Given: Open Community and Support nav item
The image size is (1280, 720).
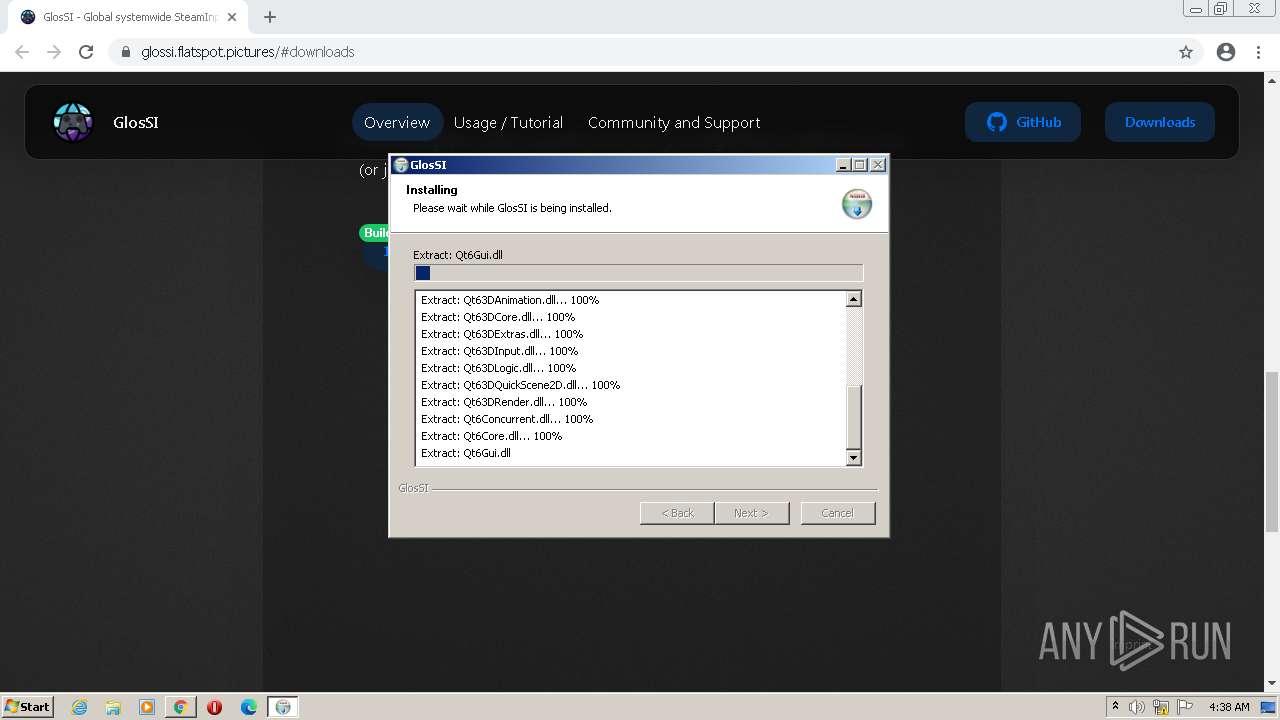Looking at the screenshot, I should pos(674,122).
